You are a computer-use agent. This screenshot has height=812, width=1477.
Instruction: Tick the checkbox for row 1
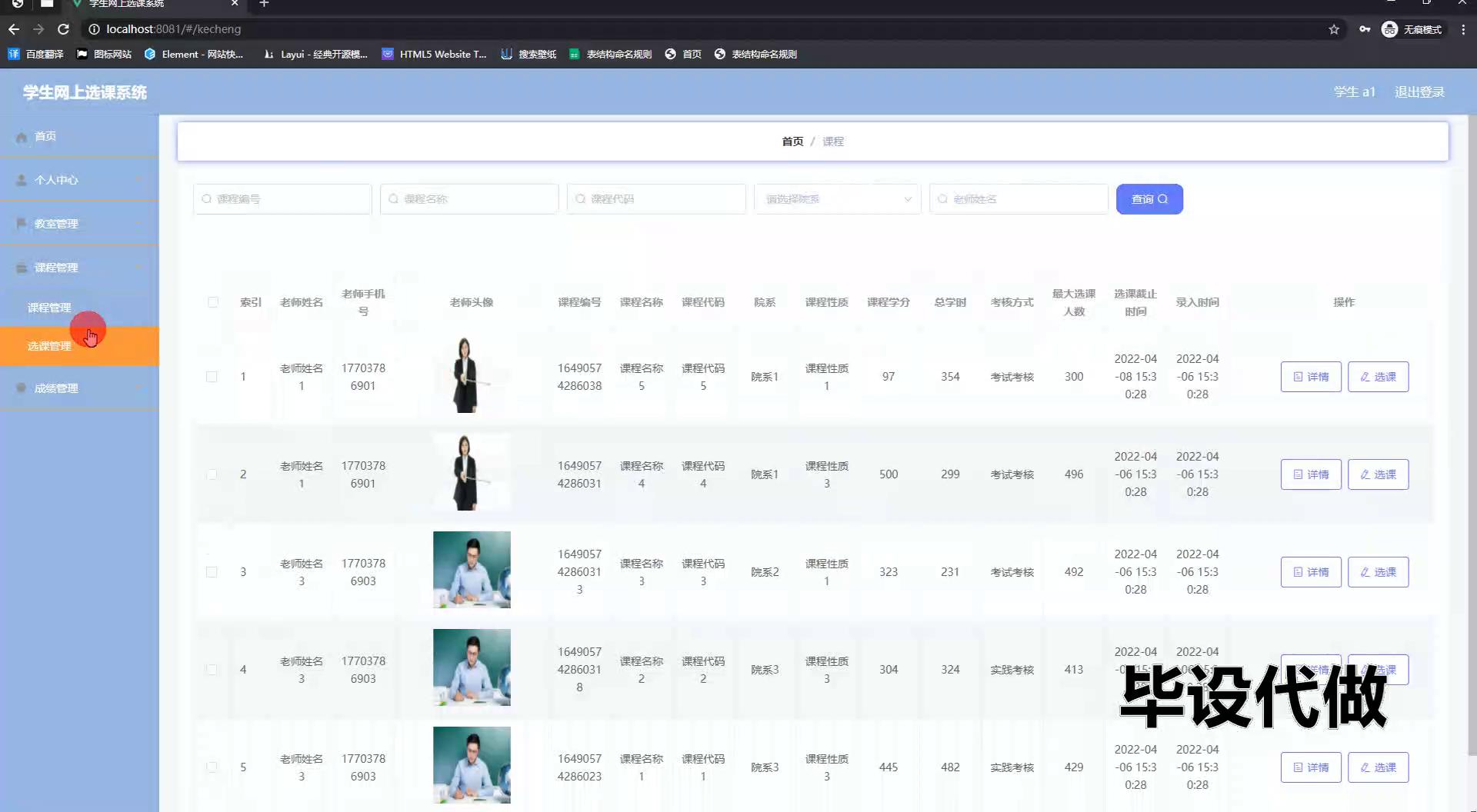coord(212,377)
